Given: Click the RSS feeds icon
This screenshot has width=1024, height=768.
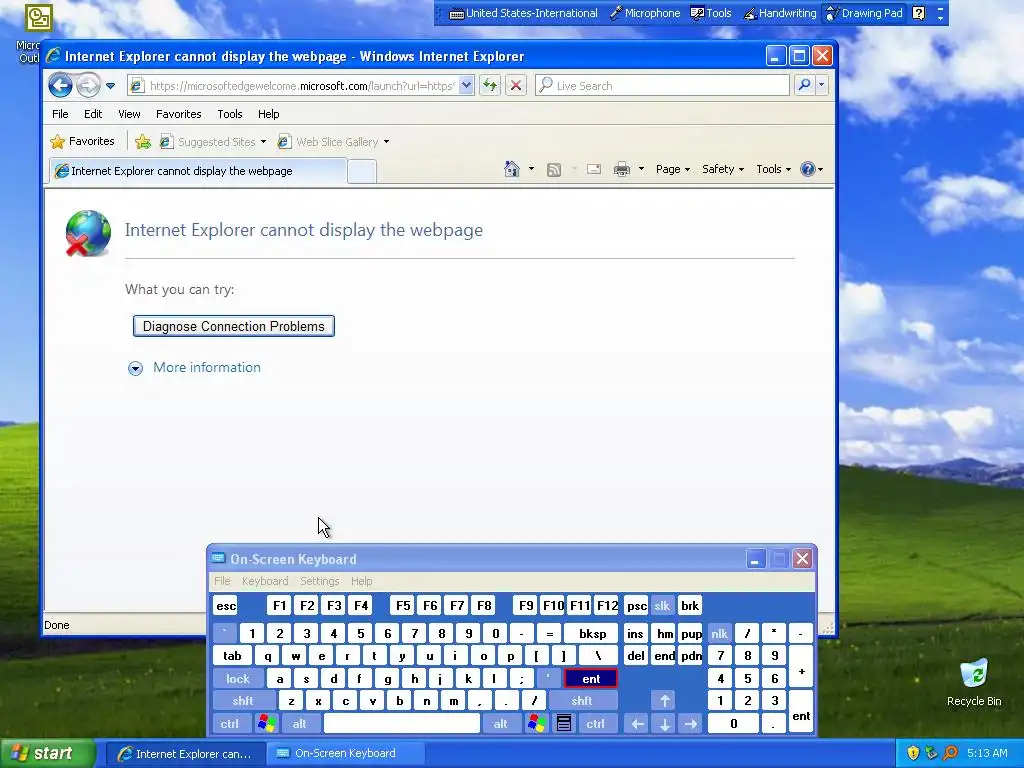Looking at the screenshot, I should pyautogui.click(x=554, y=170).
